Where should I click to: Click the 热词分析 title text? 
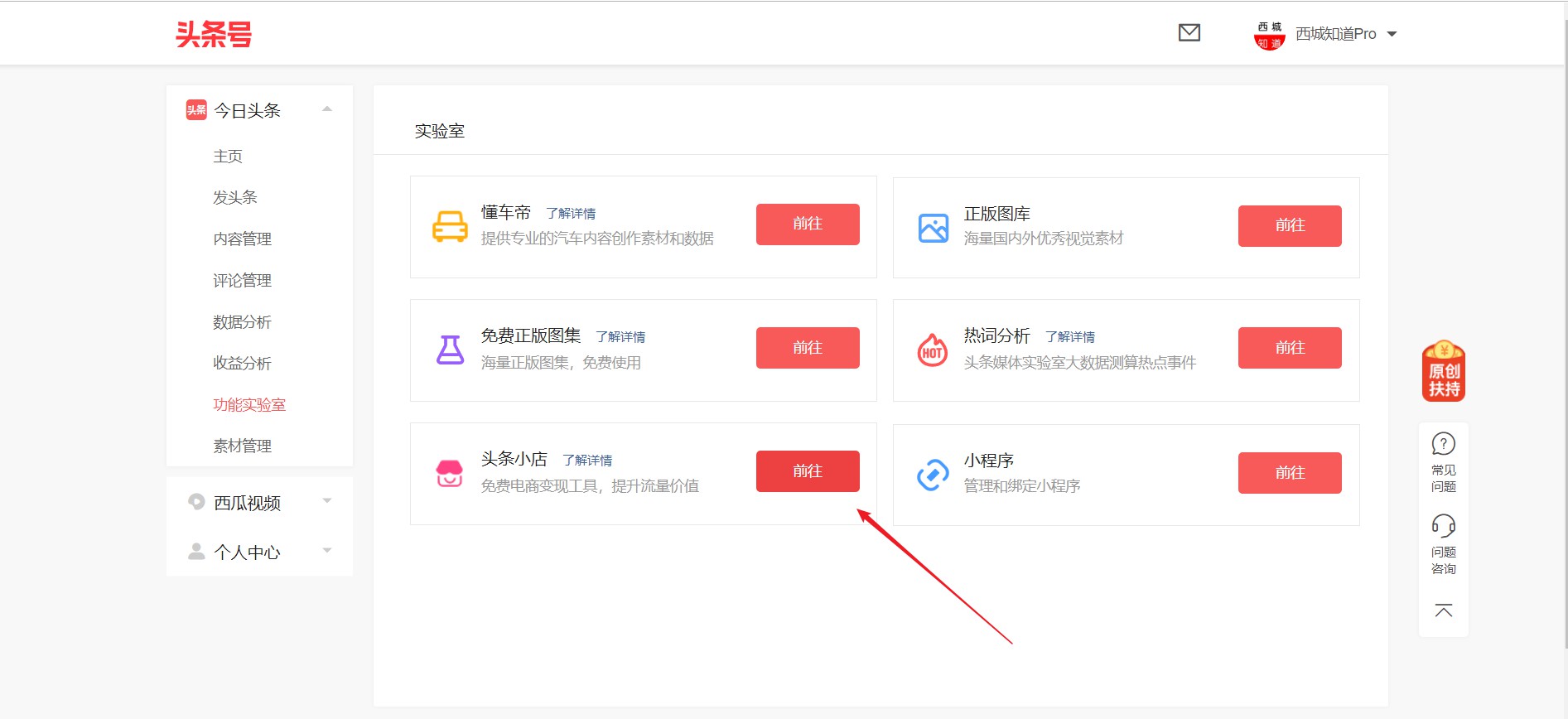click(997, 336)
